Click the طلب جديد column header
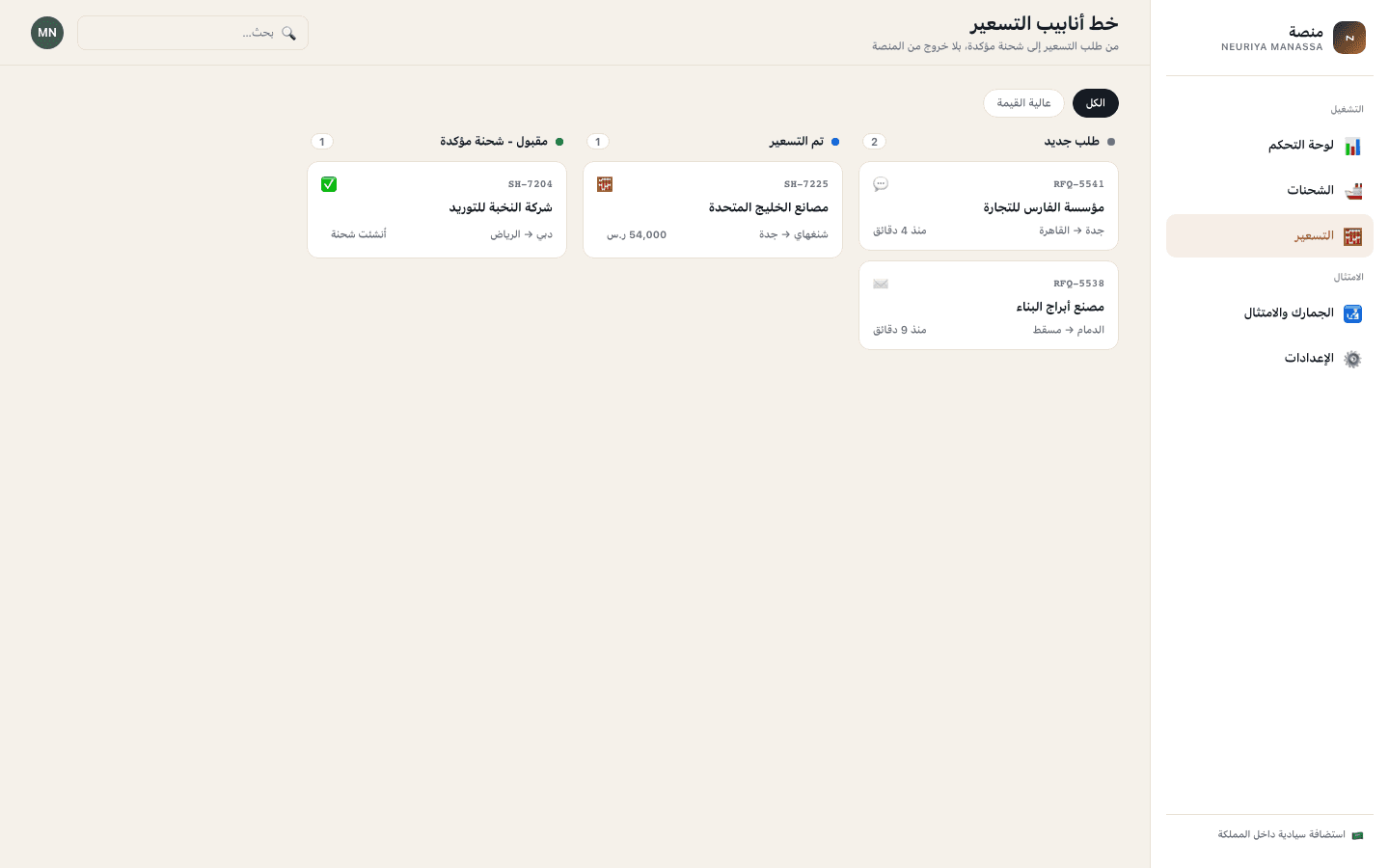The image size is (1389, 868). tap(1072, 142)
